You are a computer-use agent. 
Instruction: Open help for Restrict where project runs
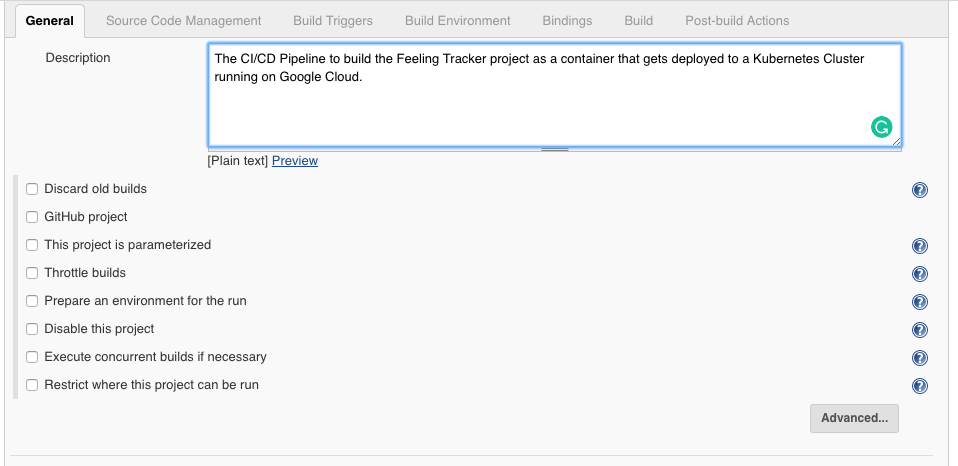920,386
